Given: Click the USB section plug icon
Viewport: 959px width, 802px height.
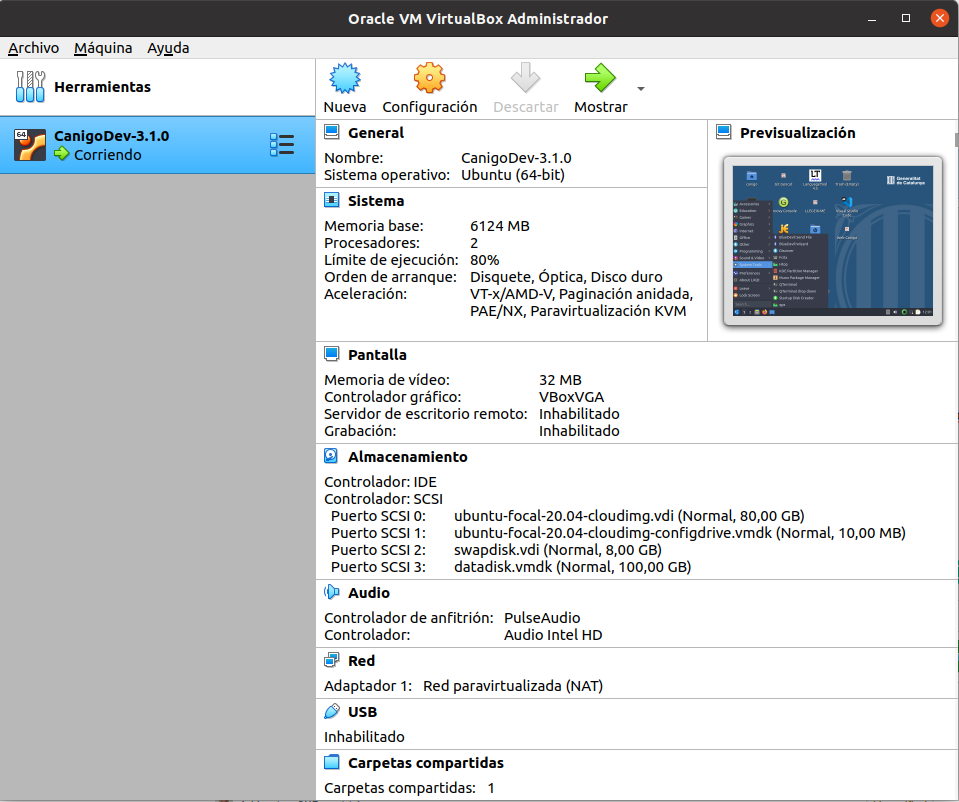Looking at the screenshot, I should 331,711.
